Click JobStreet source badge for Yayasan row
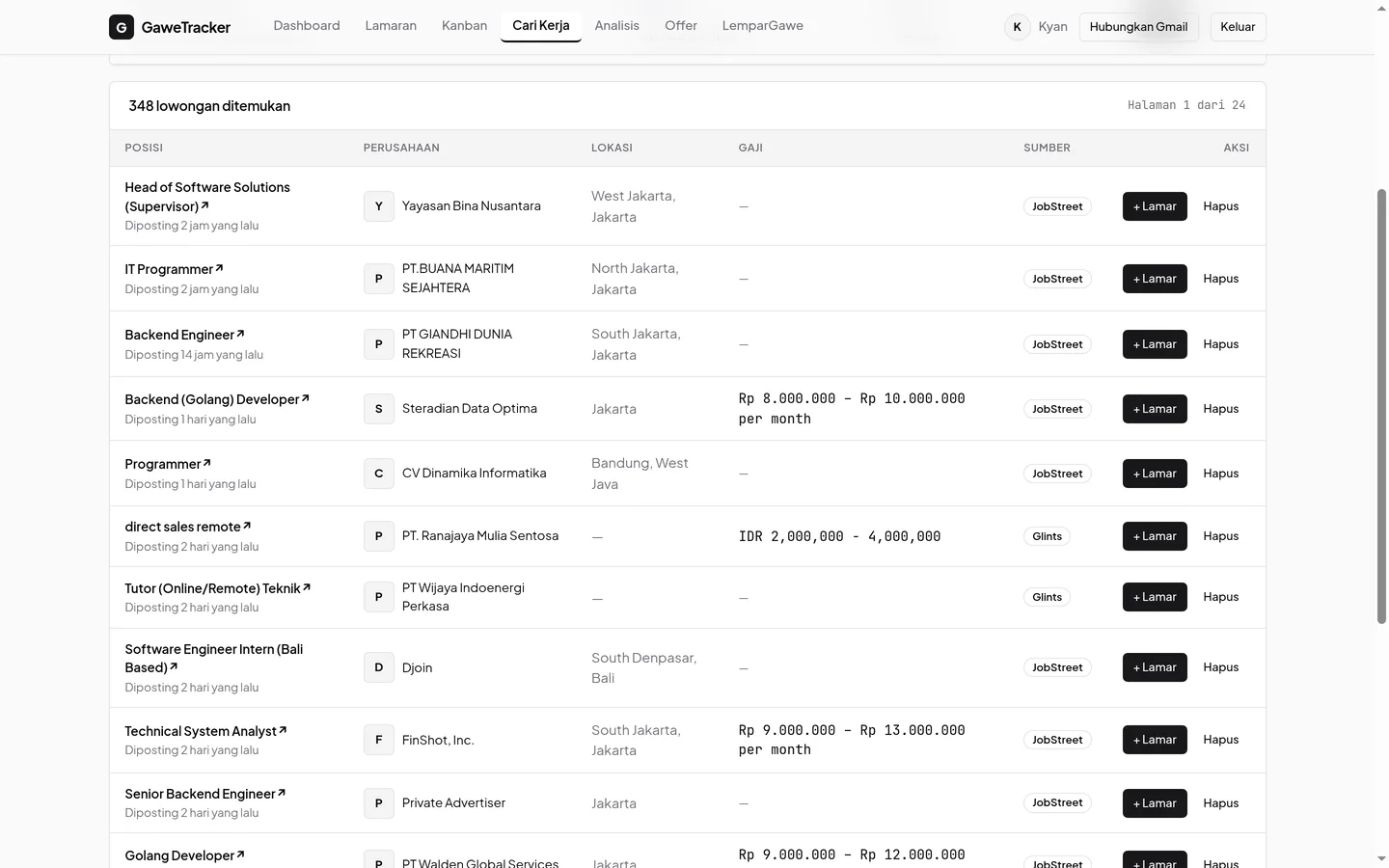The height and width of the screenshot is (868, 1389). tap(1057, 206)
